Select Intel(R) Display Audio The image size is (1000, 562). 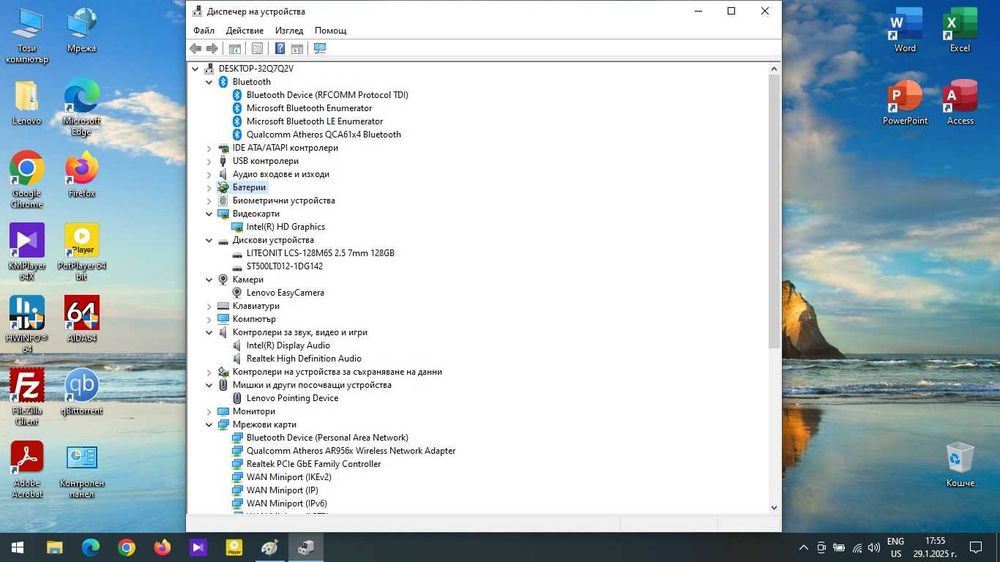point(288,345)
